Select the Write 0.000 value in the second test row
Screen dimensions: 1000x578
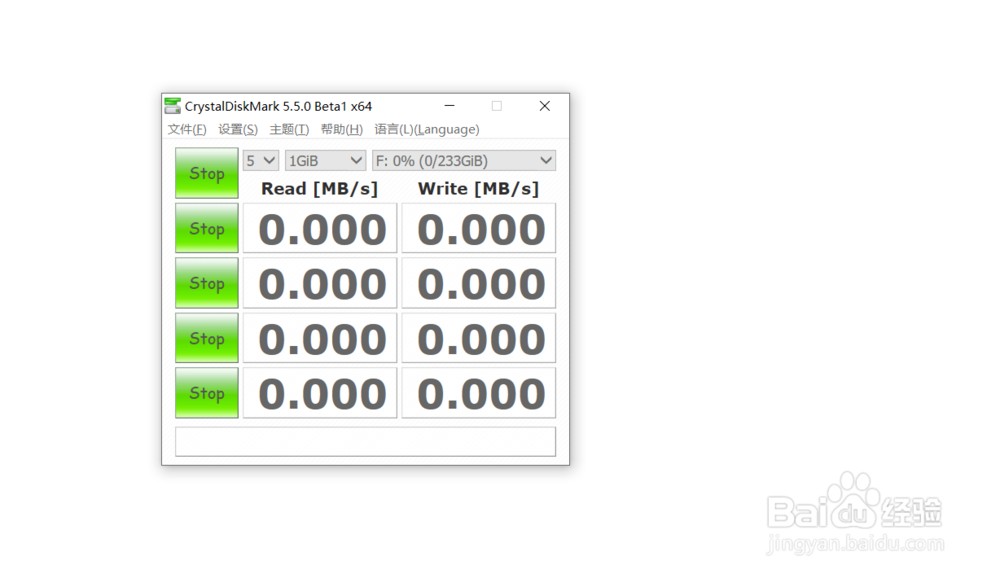pos(478,283)
